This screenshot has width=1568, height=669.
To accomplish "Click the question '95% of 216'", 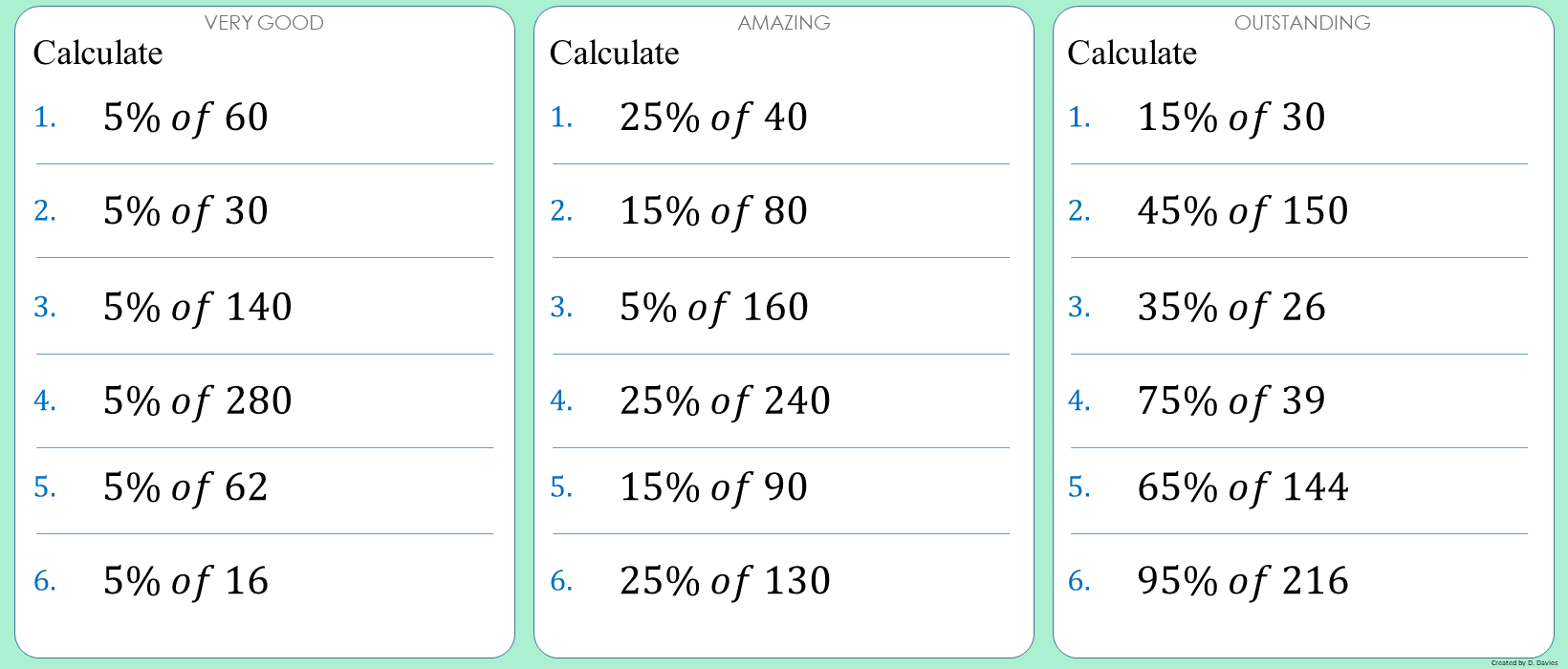I will pos(1243,581).
